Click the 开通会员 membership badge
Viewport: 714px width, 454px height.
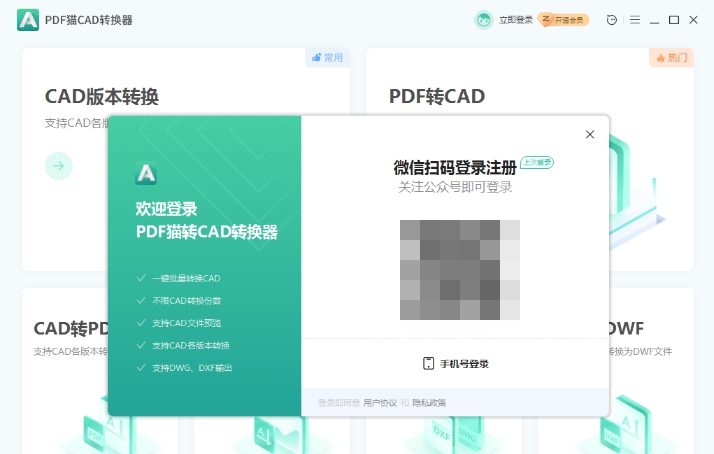point(564,20)
